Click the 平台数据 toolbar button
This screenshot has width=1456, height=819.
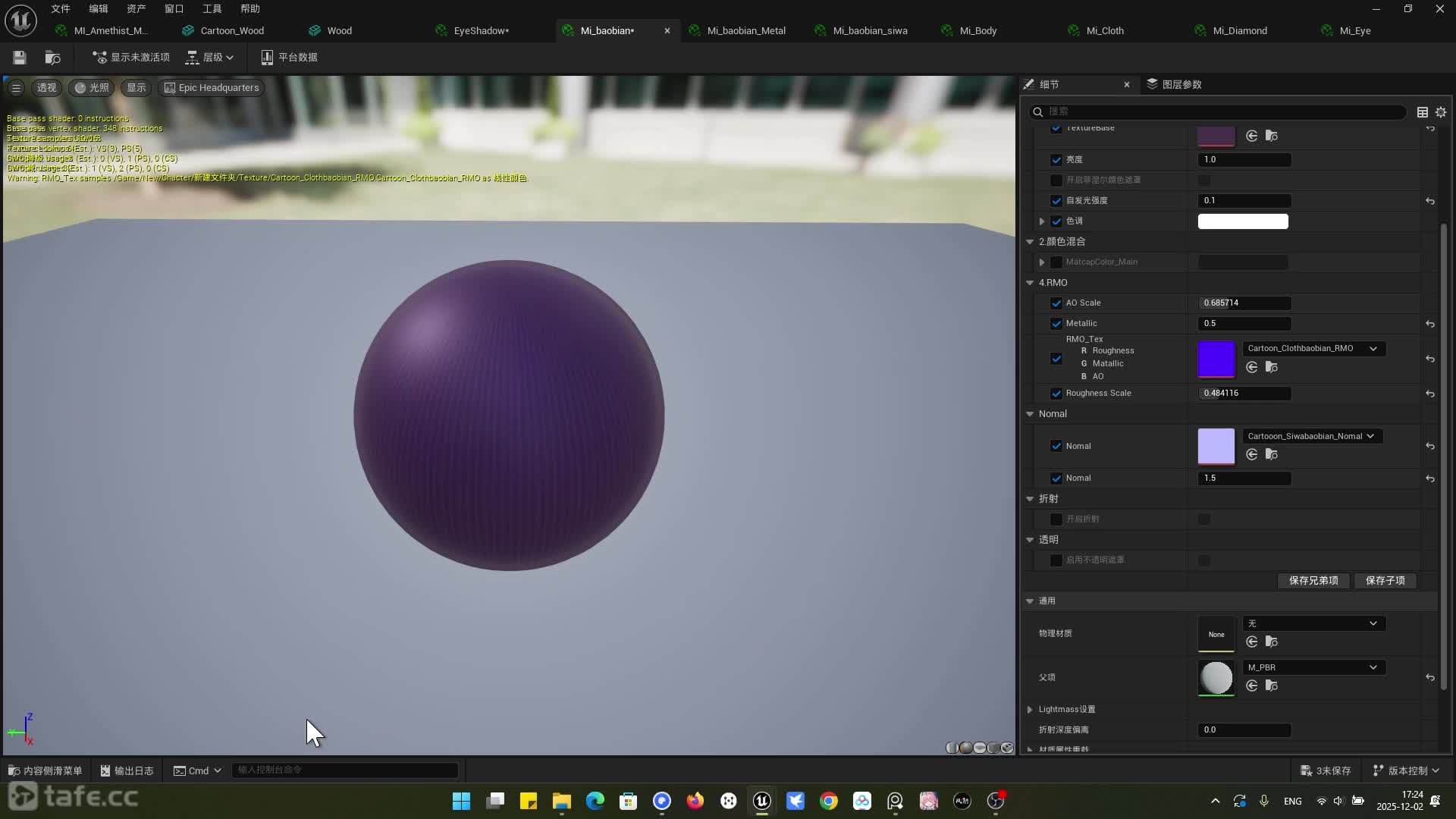pyautogui.click(x=289, y=58)
